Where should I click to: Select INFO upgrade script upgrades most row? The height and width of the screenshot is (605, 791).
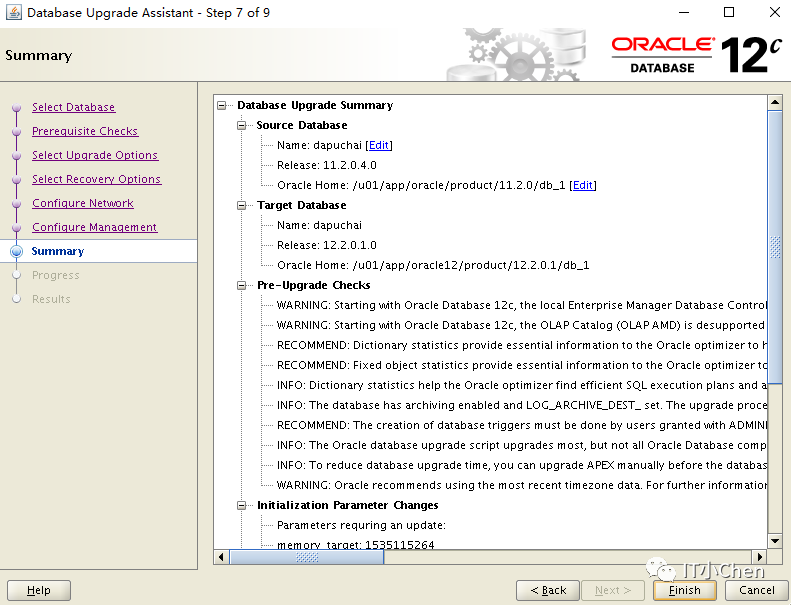coord(522,446)
